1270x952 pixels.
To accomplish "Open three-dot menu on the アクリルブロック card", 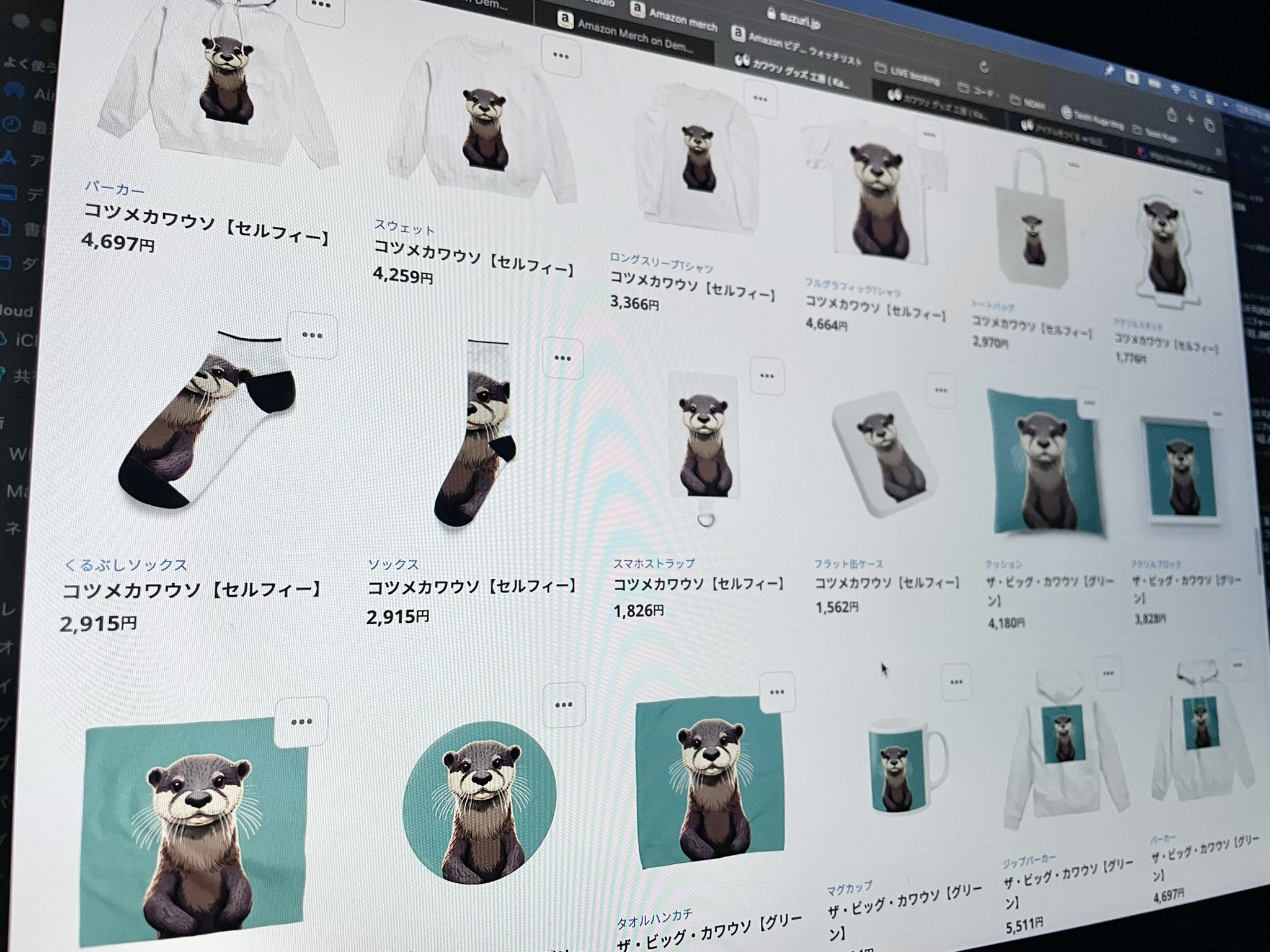I will (1217, 414).
